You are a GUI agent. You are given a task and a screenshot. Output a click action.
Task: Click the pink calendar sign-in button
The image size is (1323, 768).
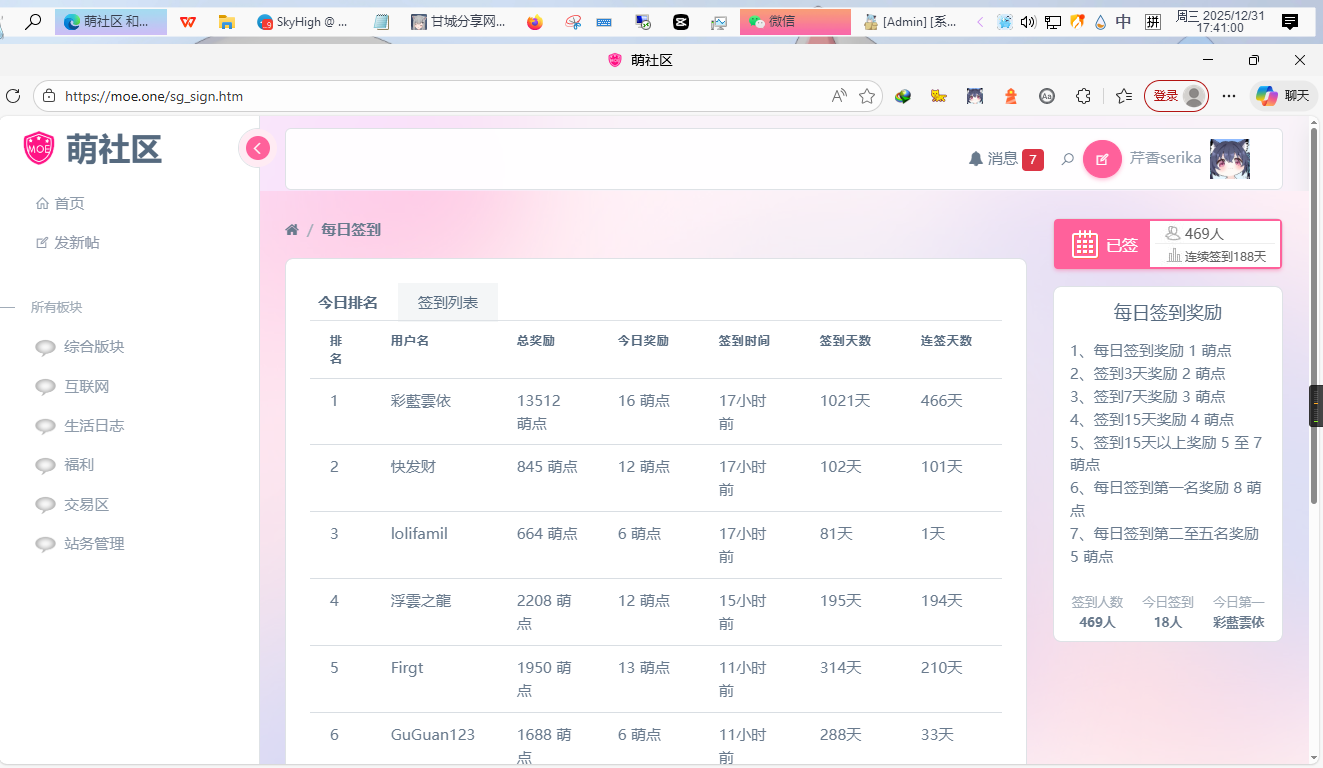click(x=1102, y=245)
